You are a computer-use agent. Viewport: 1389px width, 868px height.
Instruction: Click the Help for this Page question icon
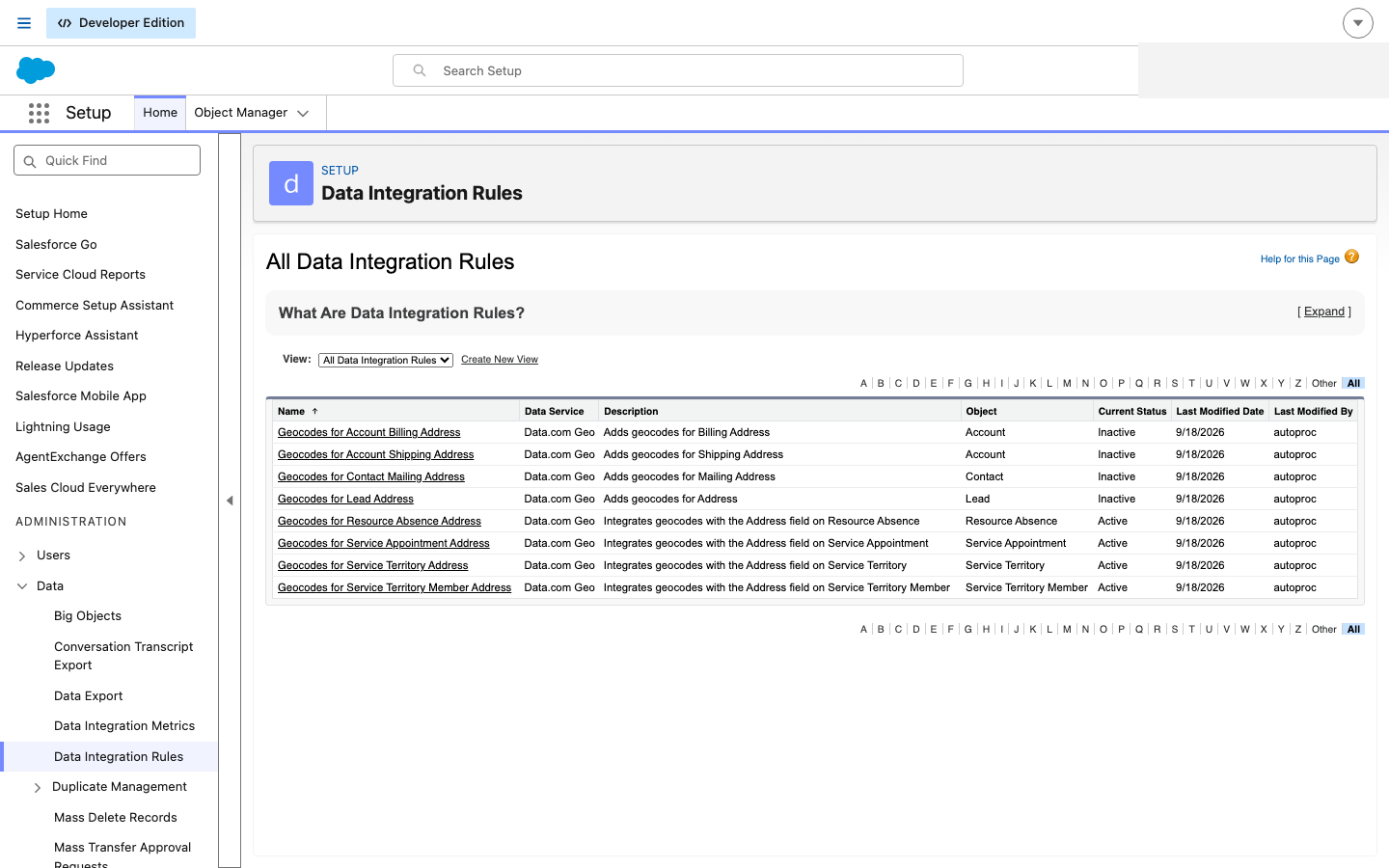(x=1351, y=257)
